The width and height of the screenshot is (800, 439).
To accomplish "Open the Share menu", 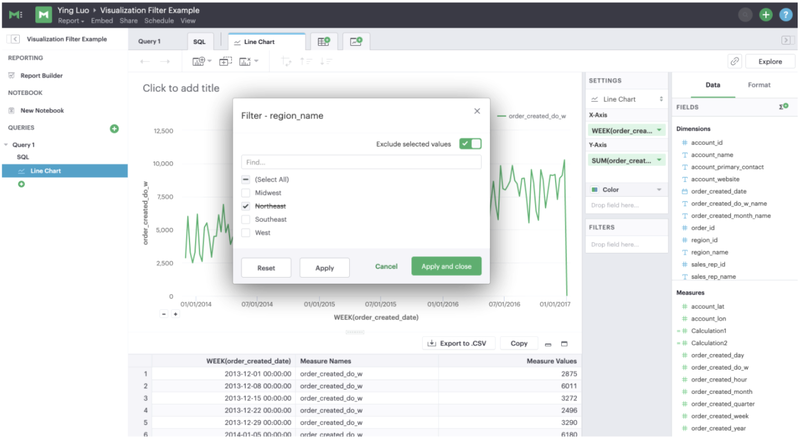I will 129,21.
